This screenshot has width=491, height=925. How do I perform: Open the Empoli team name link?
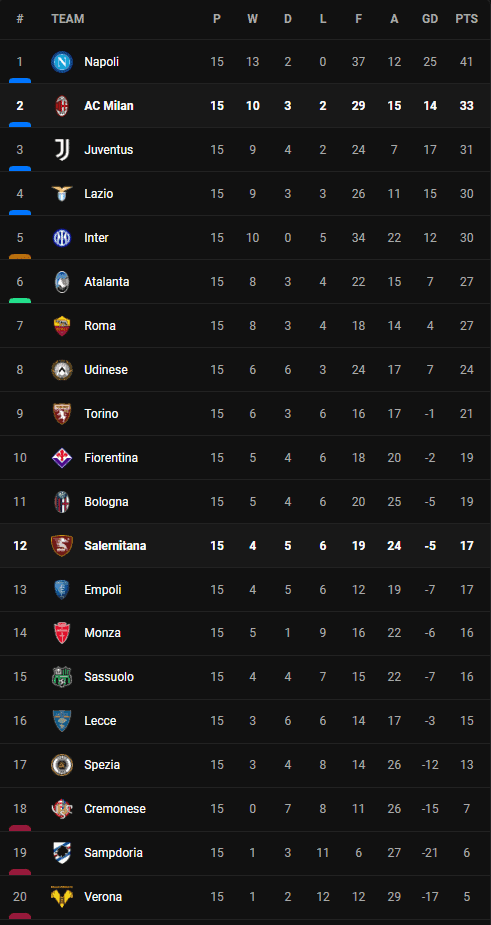103,590
